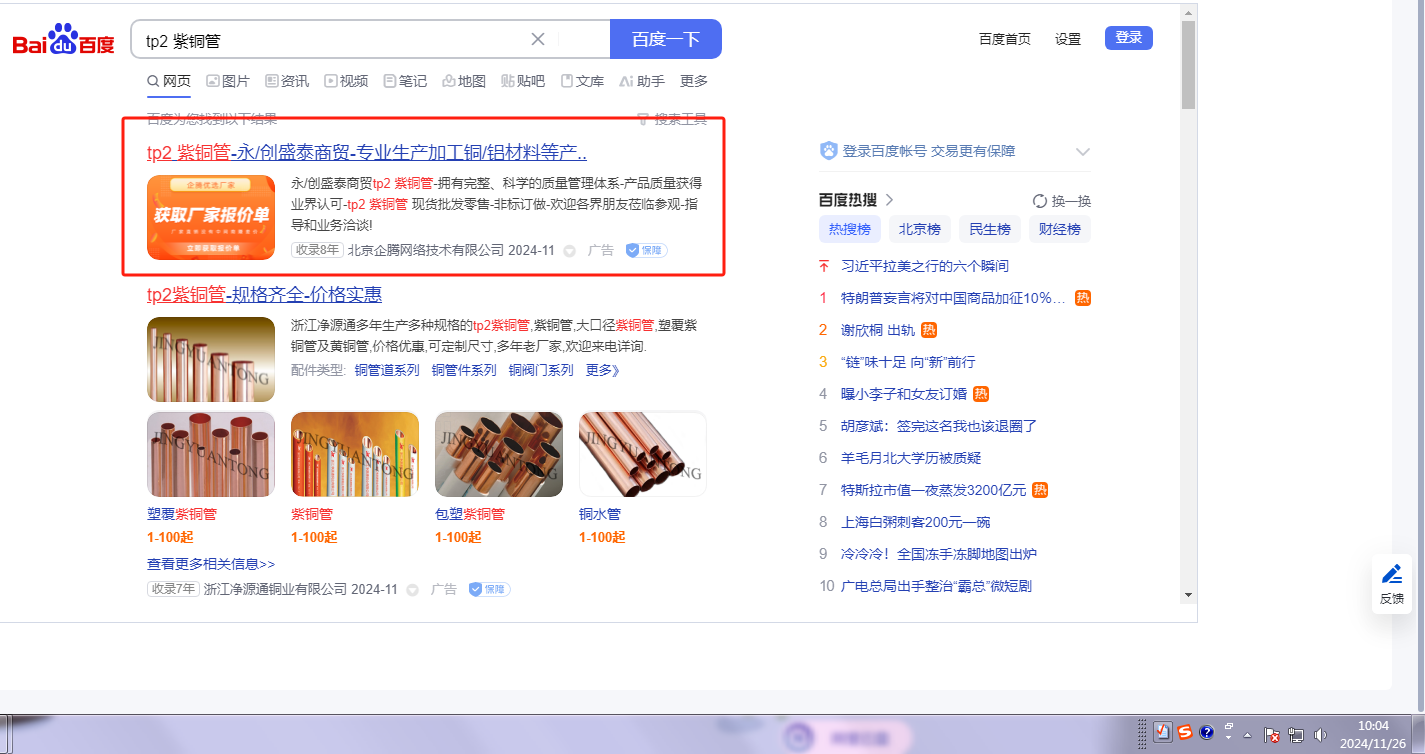Viewport: 1425px width, 754px height.
Task: Open the 更多 search category menu
Action: pyautogui.click(x=694, y=81)
